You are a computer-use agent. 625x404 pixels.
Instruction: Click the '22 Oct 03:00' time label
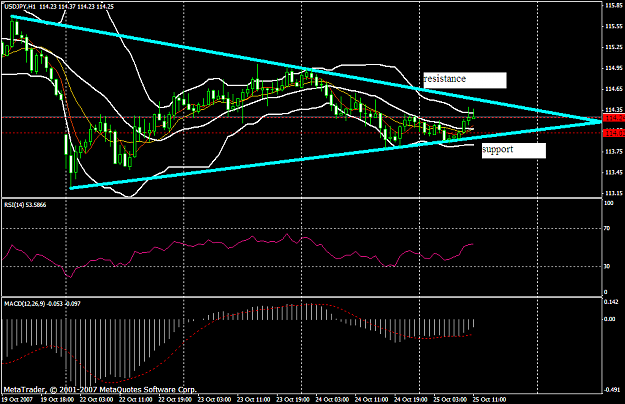[x=96, y=399]
